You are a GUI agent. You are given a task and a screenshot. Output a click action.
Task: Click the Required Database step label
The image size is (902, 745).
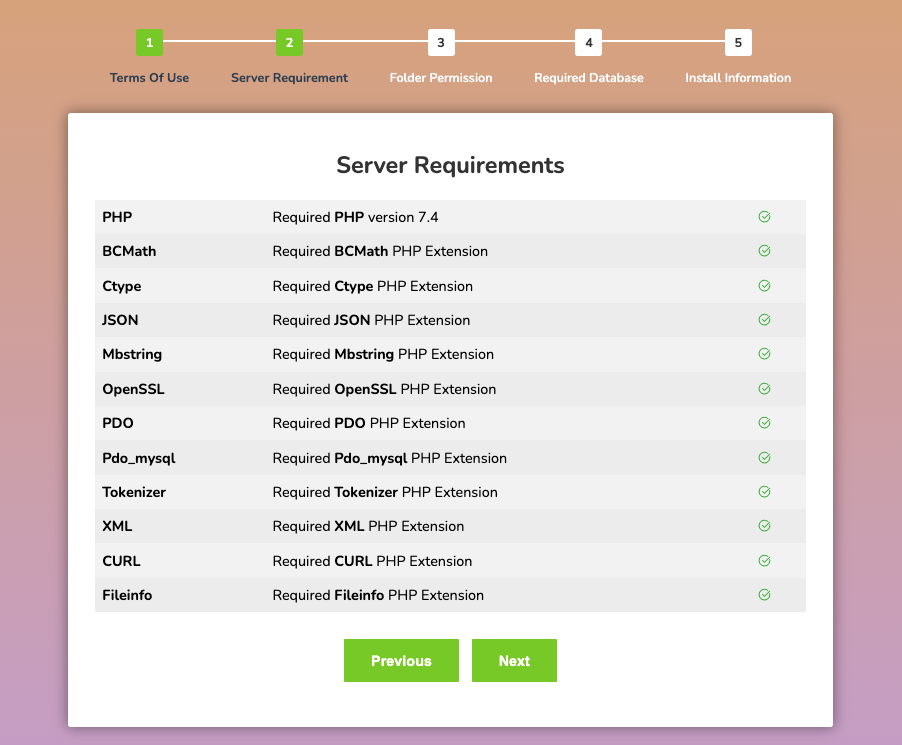(x=588, y=78)
